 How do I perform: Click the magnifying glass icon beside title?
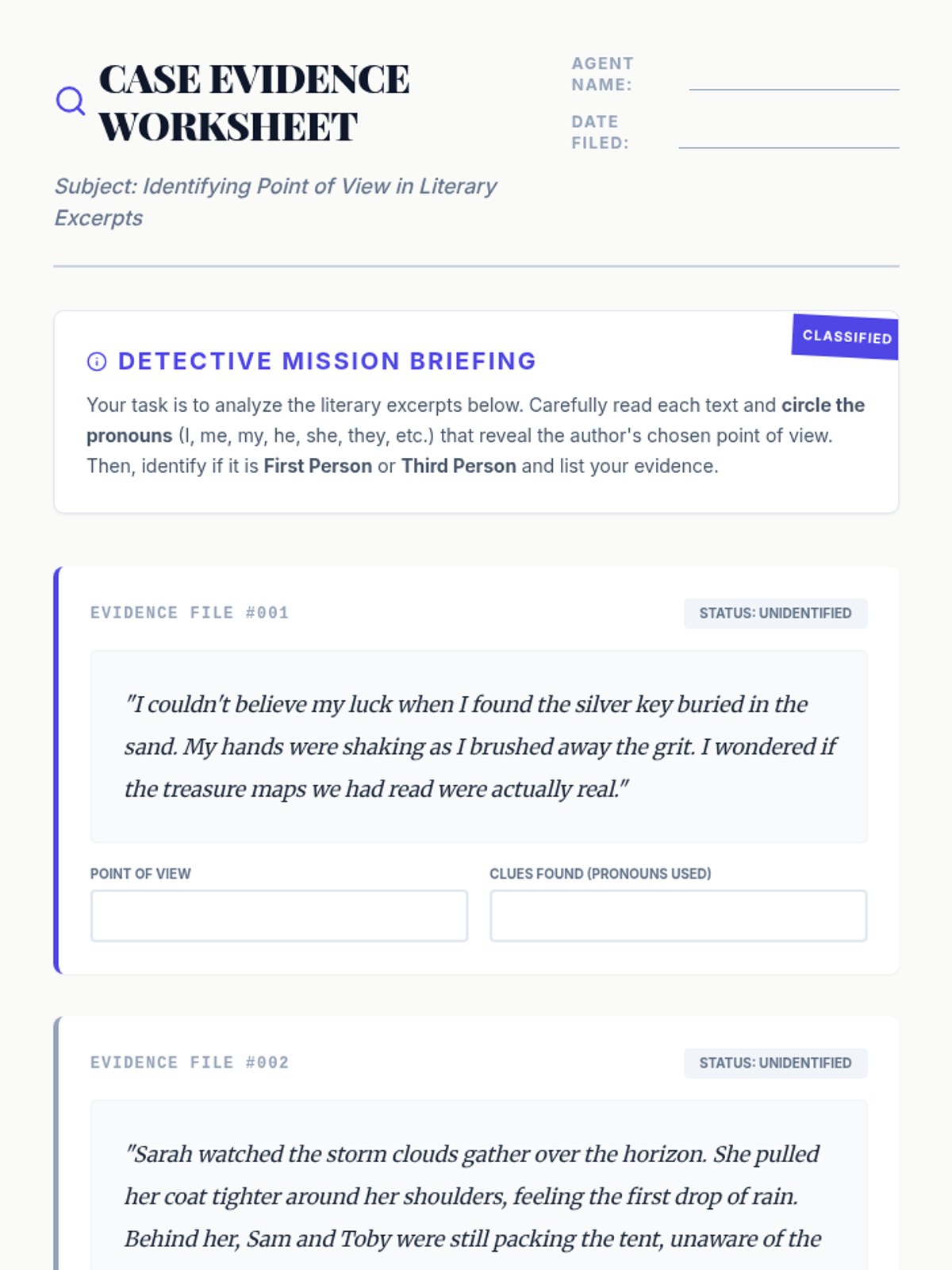click(x=71, y=101)
